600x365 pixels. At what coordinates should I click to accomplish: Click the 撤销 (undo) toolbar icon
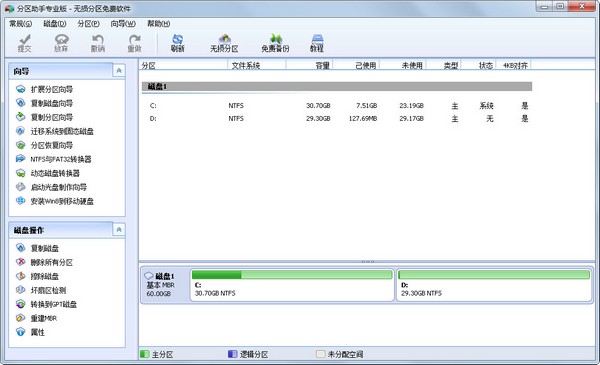98,43
